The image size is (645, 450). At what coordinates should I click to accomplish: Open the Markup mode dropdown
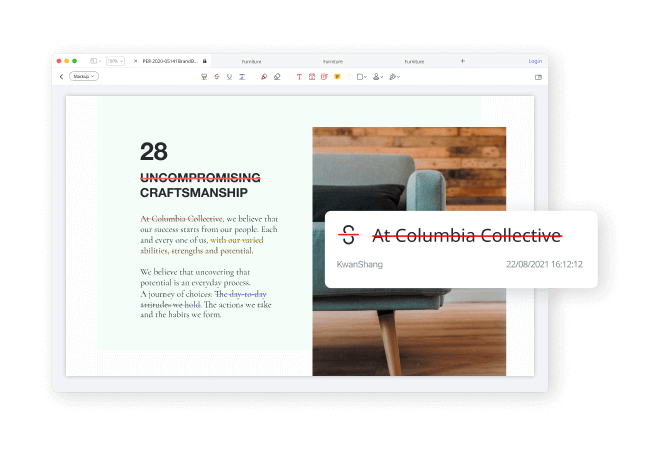(x=84, y=77)
